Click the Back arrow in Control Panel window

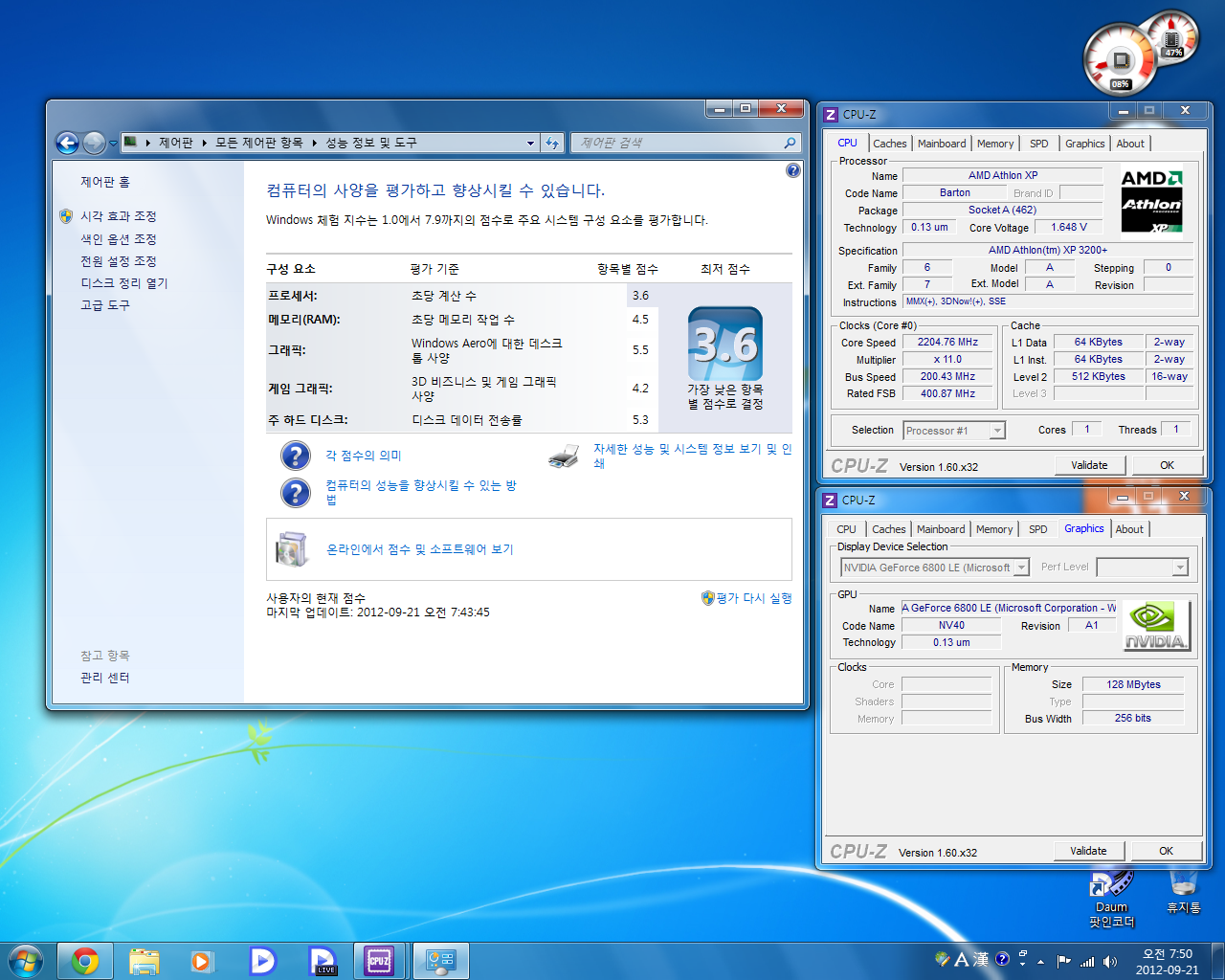67,144
